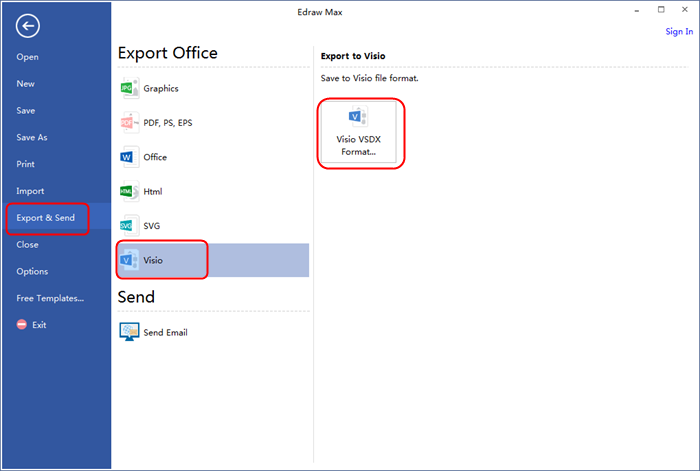The height and width of the screenshot is (471, 700).
Task: Click the Word Office icon
Action: click(x=129, y=157)
